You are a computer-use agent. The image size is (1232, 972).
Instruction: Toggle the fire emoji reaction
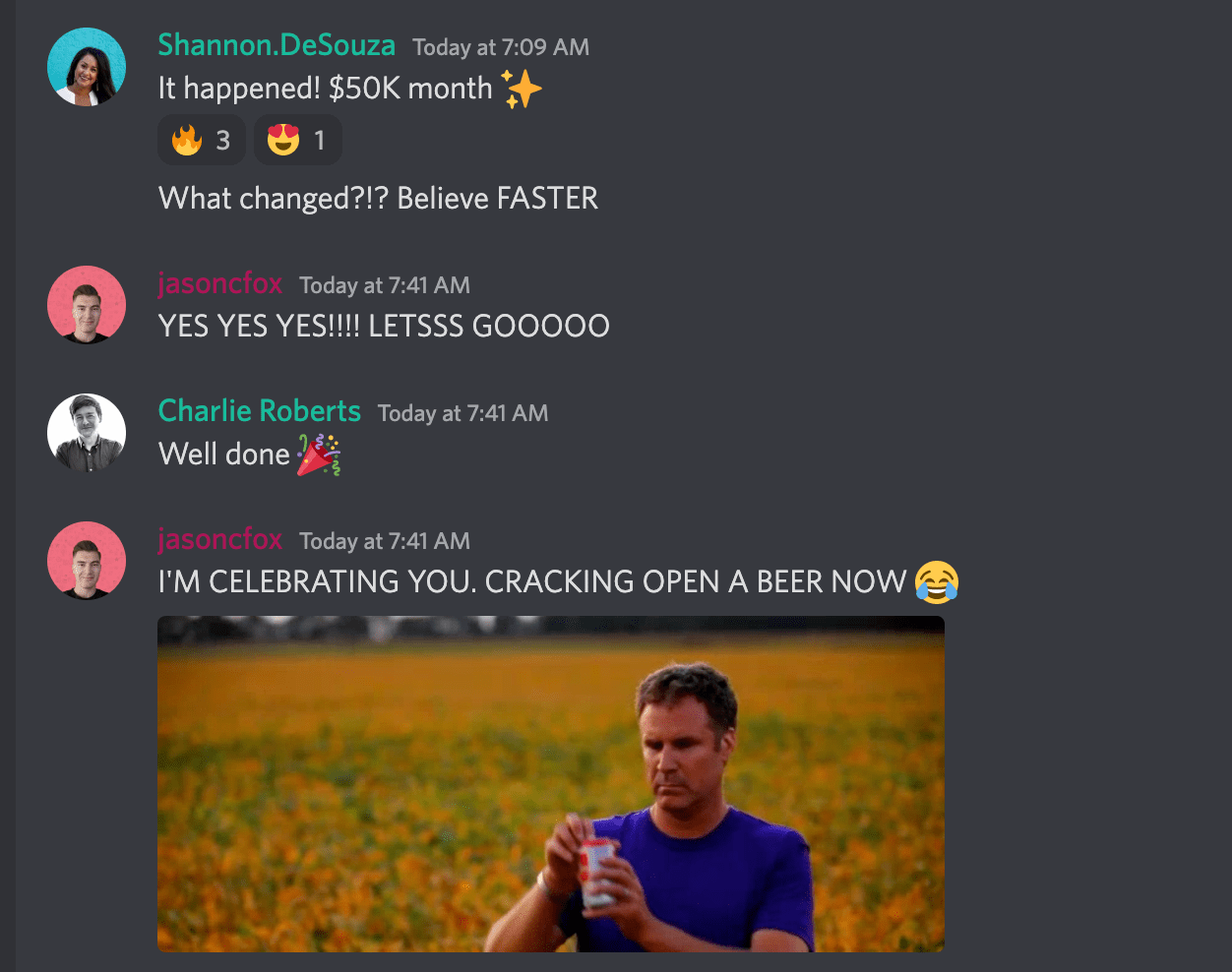click(201, 140)
